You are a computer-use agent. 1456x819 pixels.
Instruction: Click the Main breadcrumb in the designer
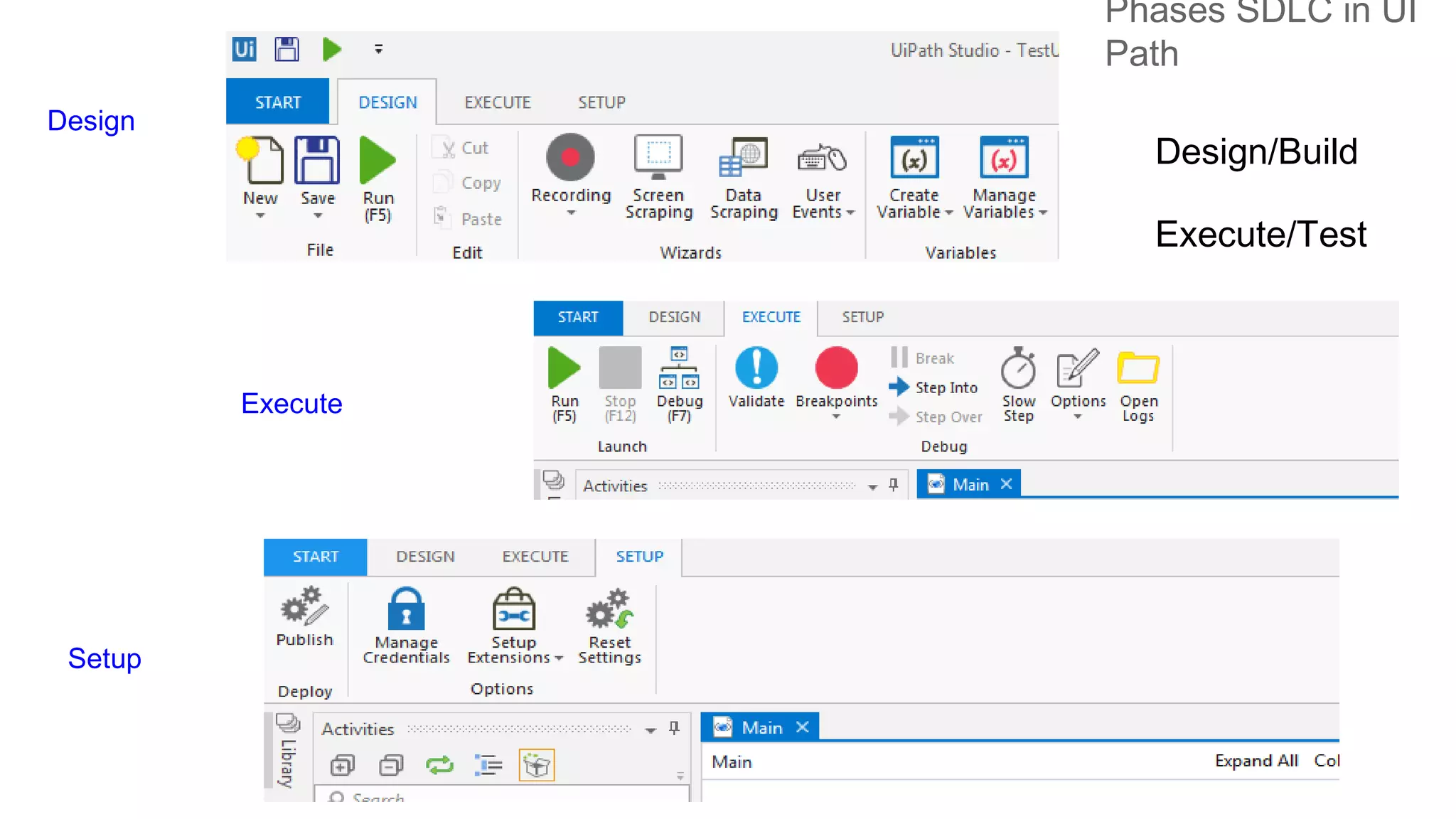click(x=732, y=762)
